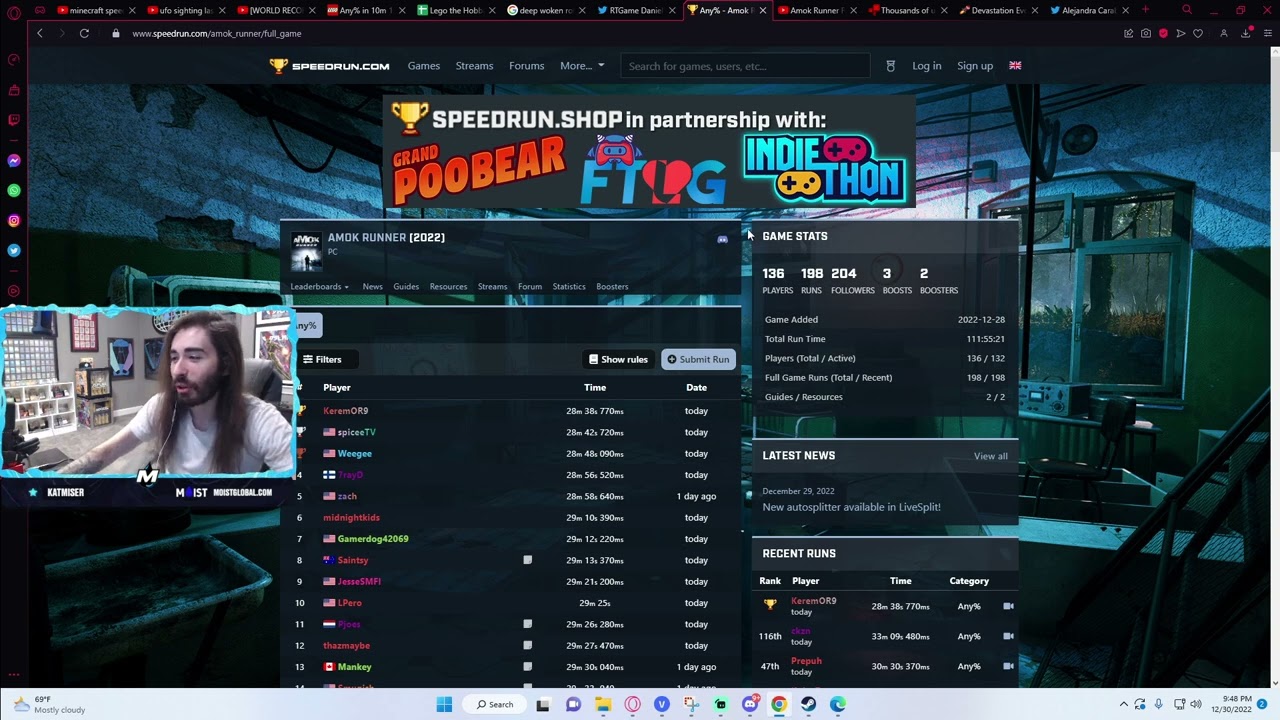Open the Opera menu logo
The width and height of the screenshot is (1280, 720).
click(x=14, y=12)
